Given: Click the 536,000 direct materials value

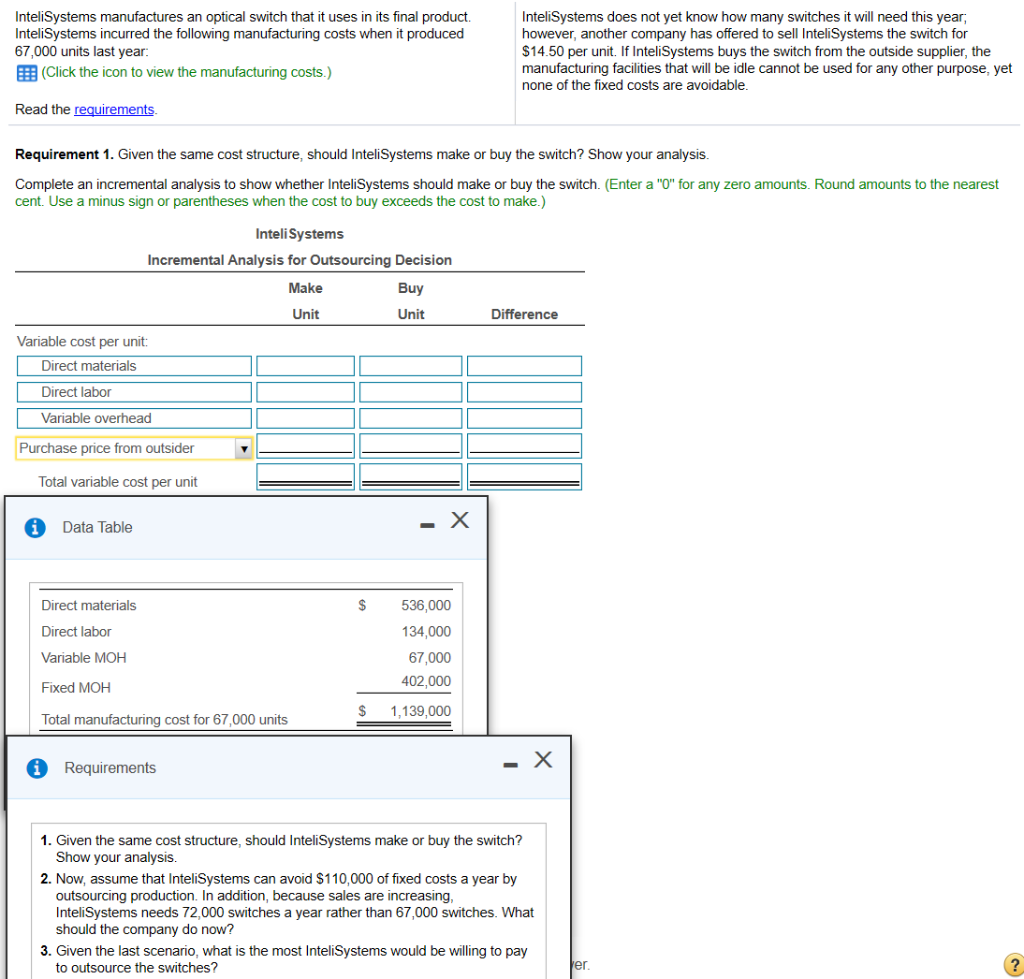Looking at the screenshot, I should coord(426,605).
